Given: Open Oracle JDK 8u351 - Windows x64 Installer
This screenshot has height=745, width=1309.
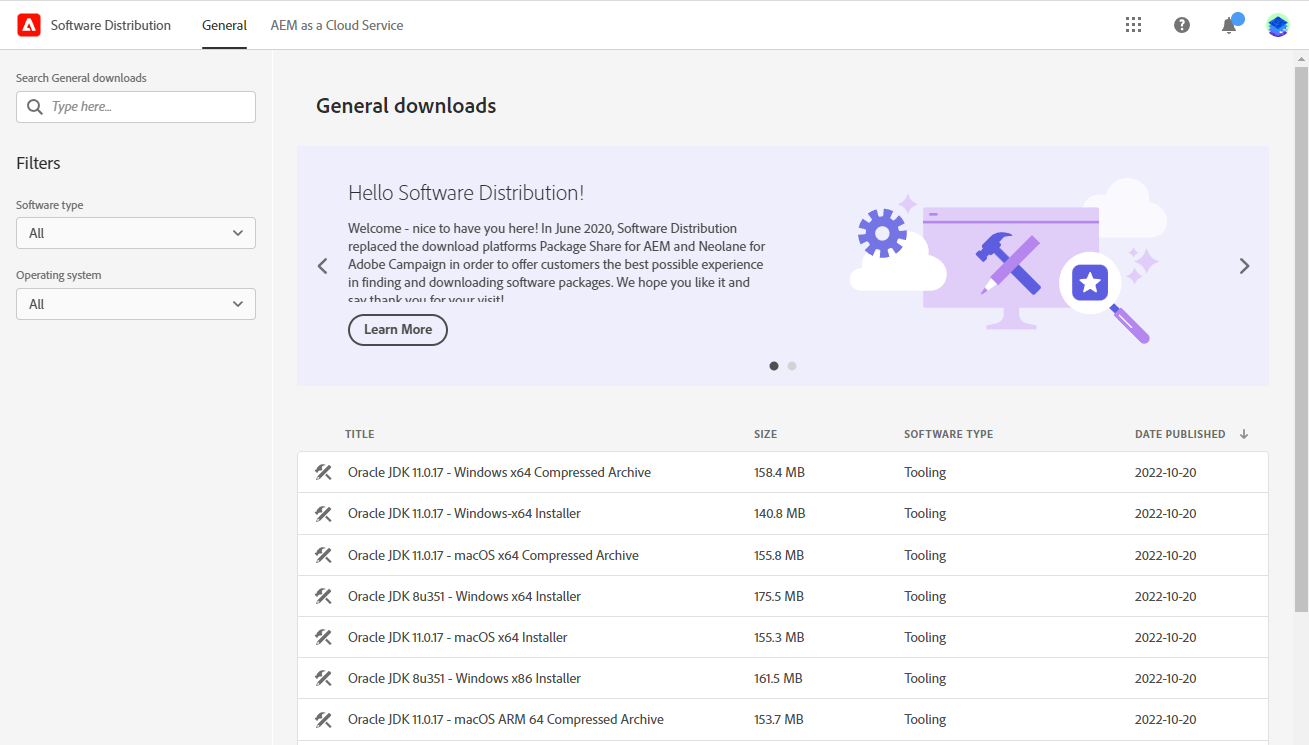Looking at the screenshot, I should pos(464,596).
